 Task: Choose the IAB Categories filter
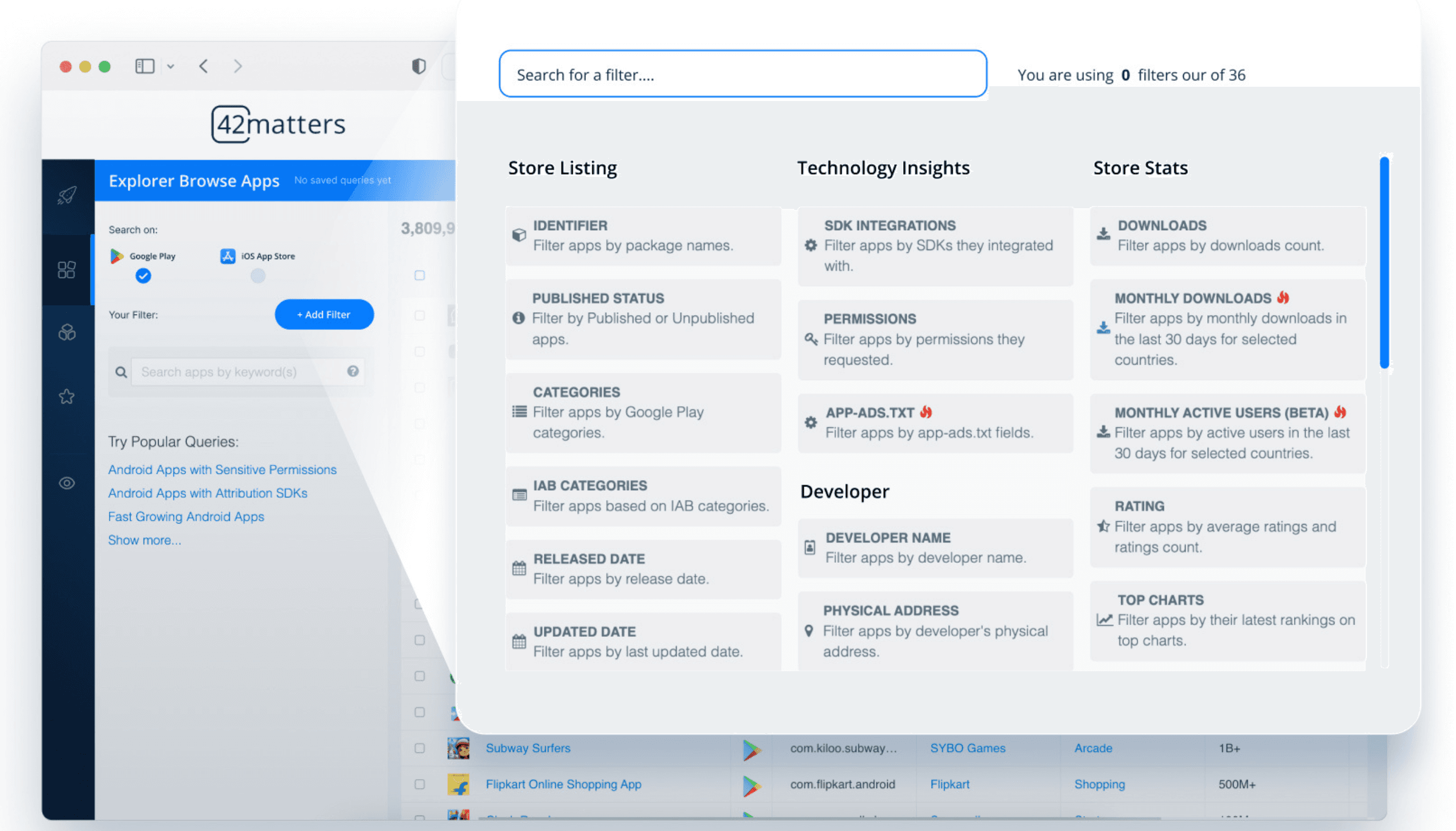point(643,496)
